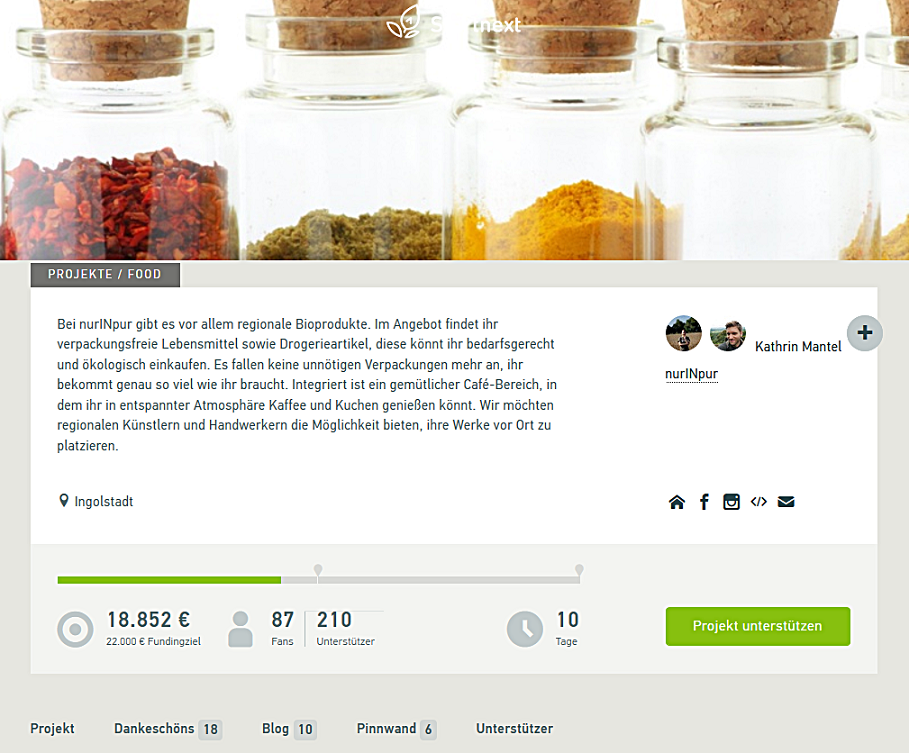Image resolution: width=909 pixels, height=753 pixels.
Task: Open the second team member avatar
Action: 728,335
